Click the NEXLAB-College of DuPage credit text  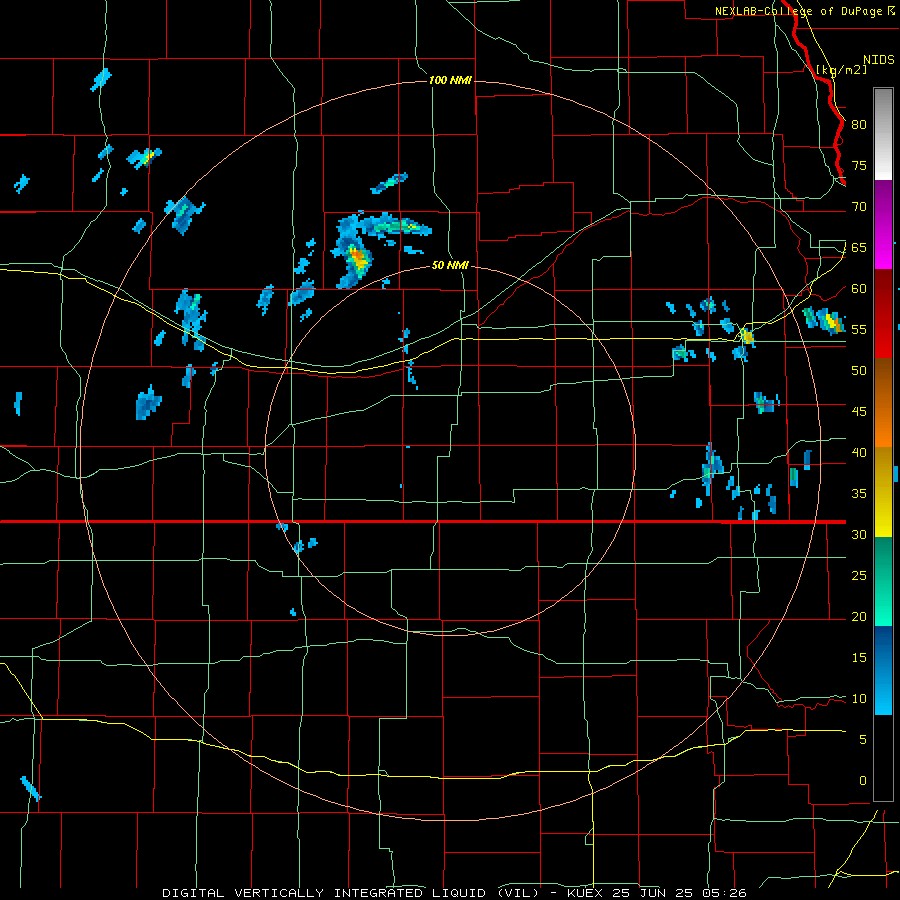point(798,11)
